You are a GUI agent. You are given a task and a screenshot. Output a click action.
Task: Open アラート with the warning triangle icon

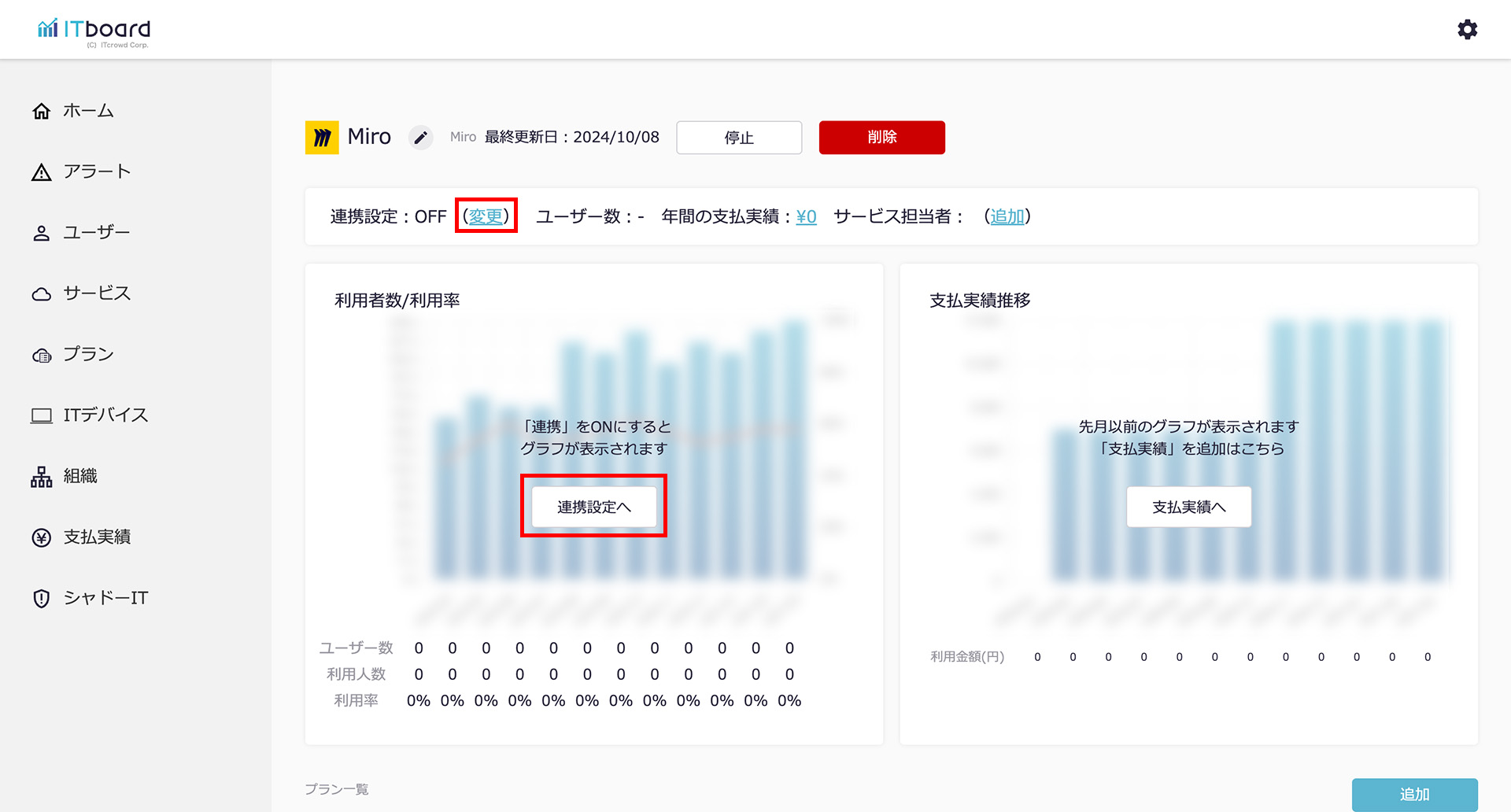42,172
